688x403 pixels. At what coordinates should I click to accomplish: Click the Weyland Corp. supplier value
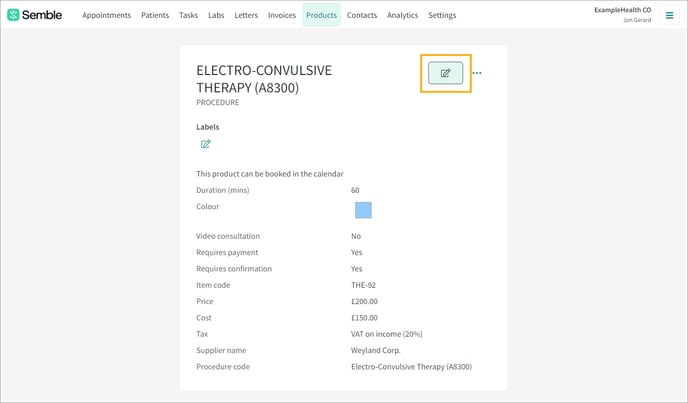point(376,350)
